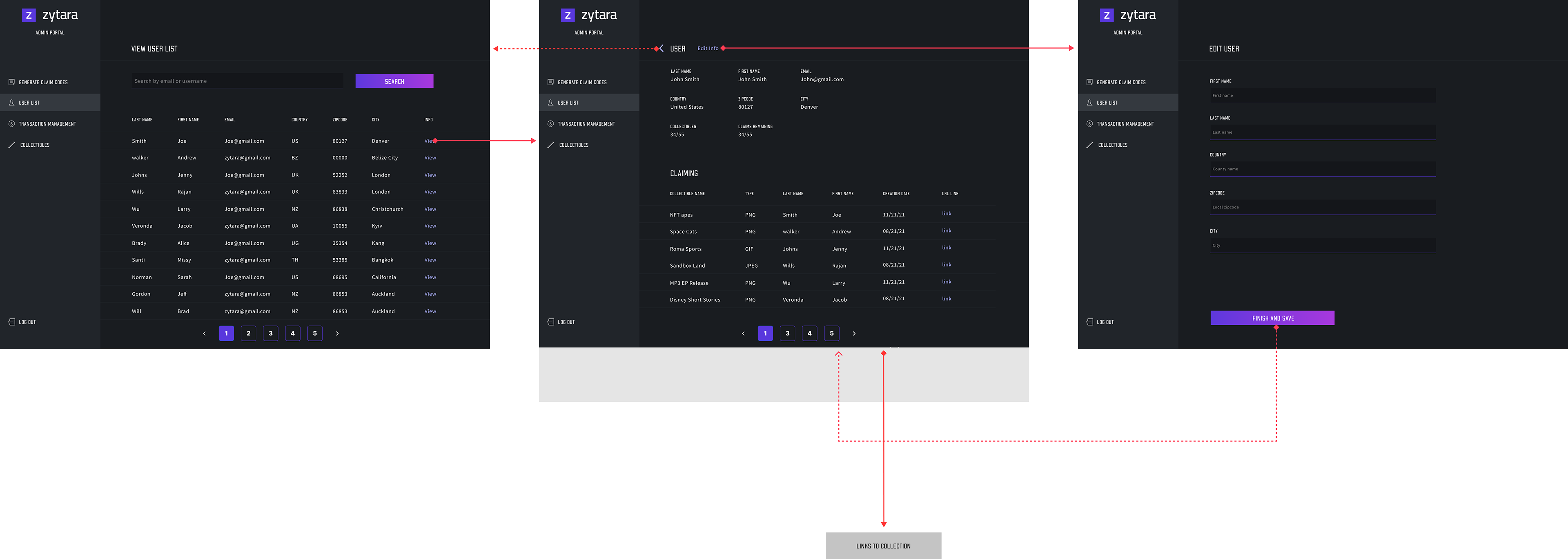Screen dimensions: 1568x559
Task: Click the Transaction Management icon in the User List panel sidebar
Action: [x=11, y=124]
